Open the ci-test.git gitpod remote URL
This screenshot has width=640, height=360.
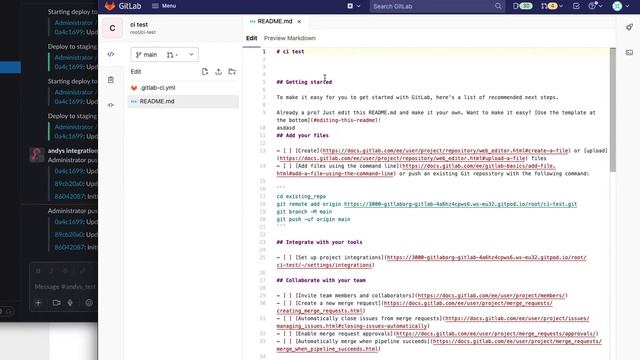pos(460,204)
